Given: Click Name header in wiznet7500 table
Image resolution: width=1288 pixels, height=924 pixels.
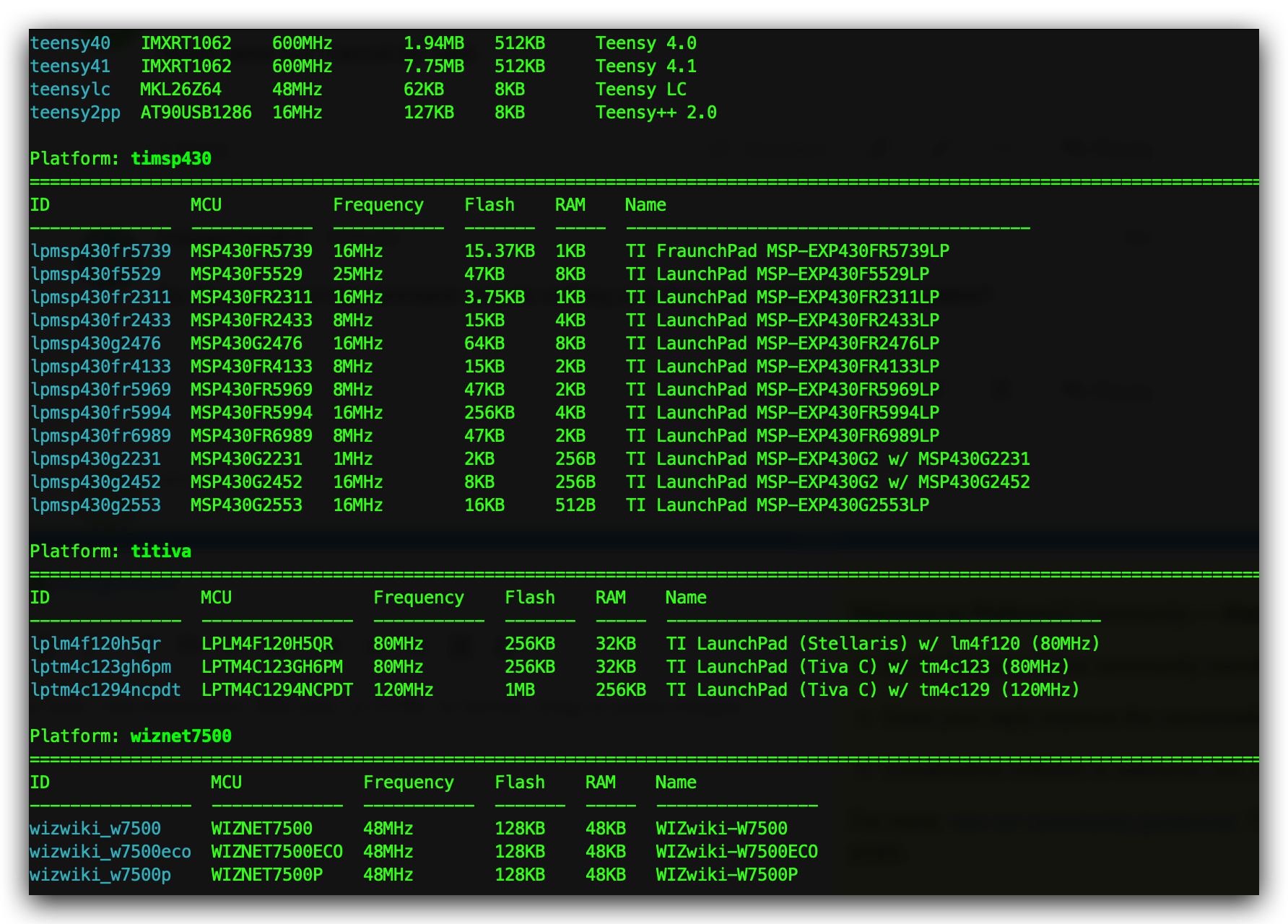Looking at the screenshot, I should [x=676, y=783].
